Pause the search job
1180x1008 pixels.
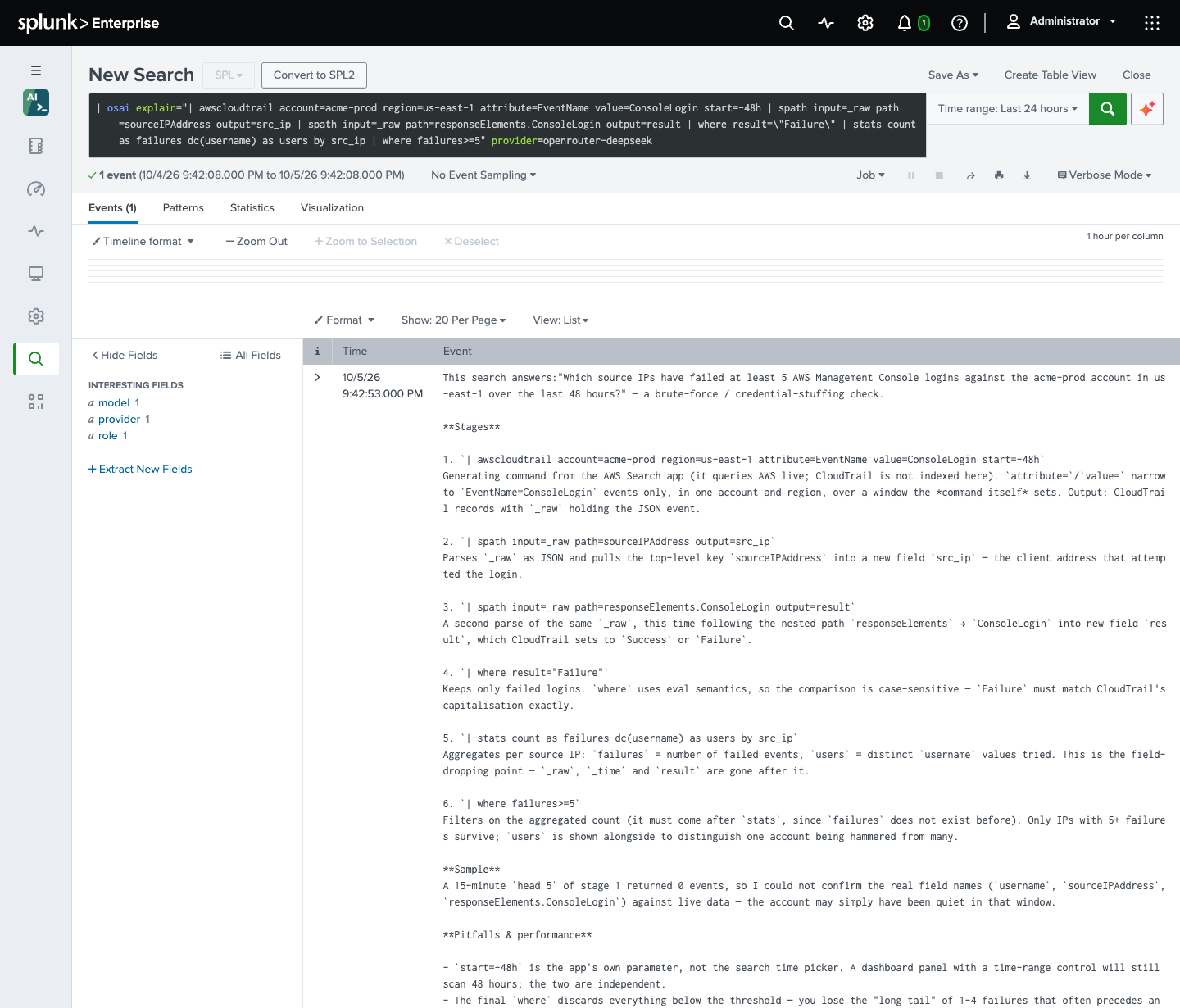911,175
